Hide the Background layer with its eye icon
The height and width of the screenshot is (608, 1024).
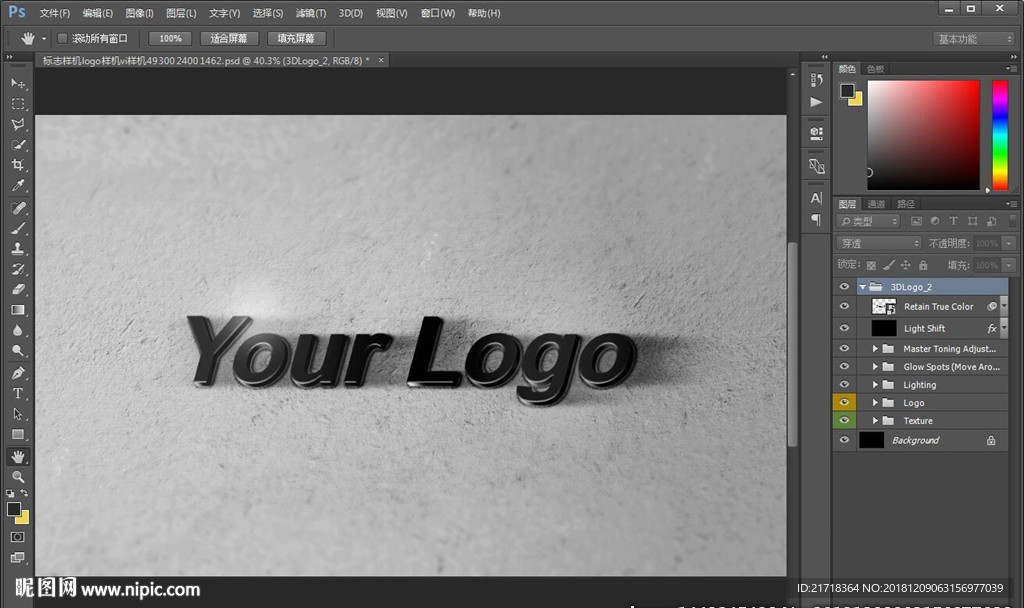pos(844,440)
